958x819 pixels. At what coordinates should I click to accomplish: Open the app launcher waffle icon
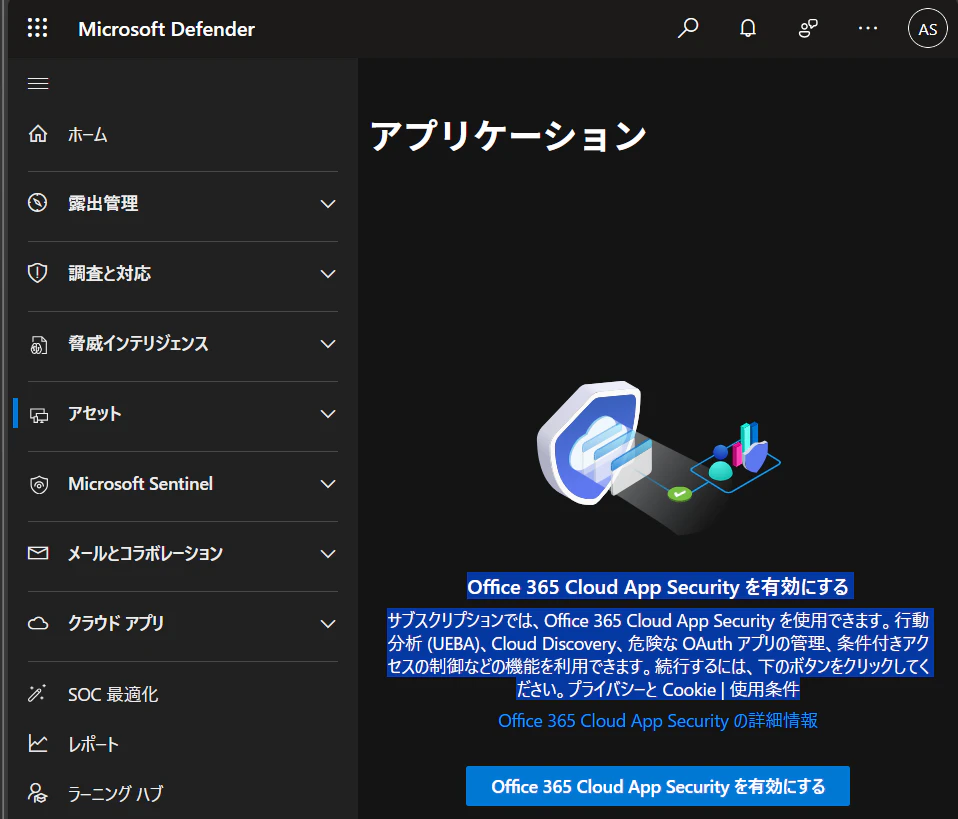coord(37,28)
